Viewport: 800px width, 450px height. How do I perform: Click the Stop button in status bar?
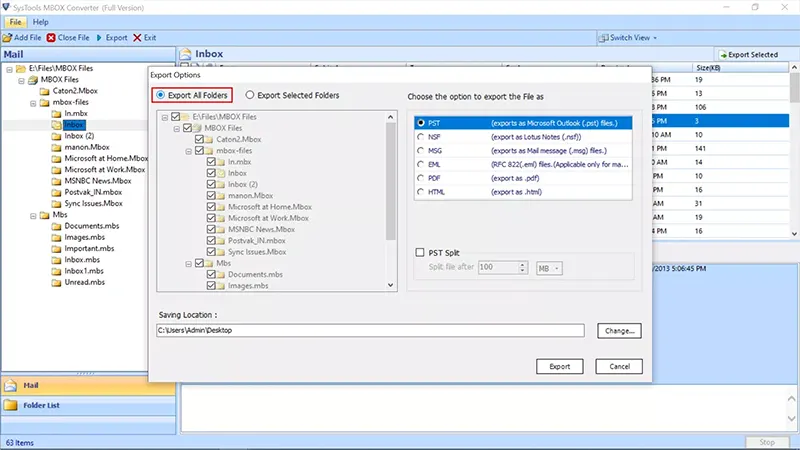click(x=767, y=442)
